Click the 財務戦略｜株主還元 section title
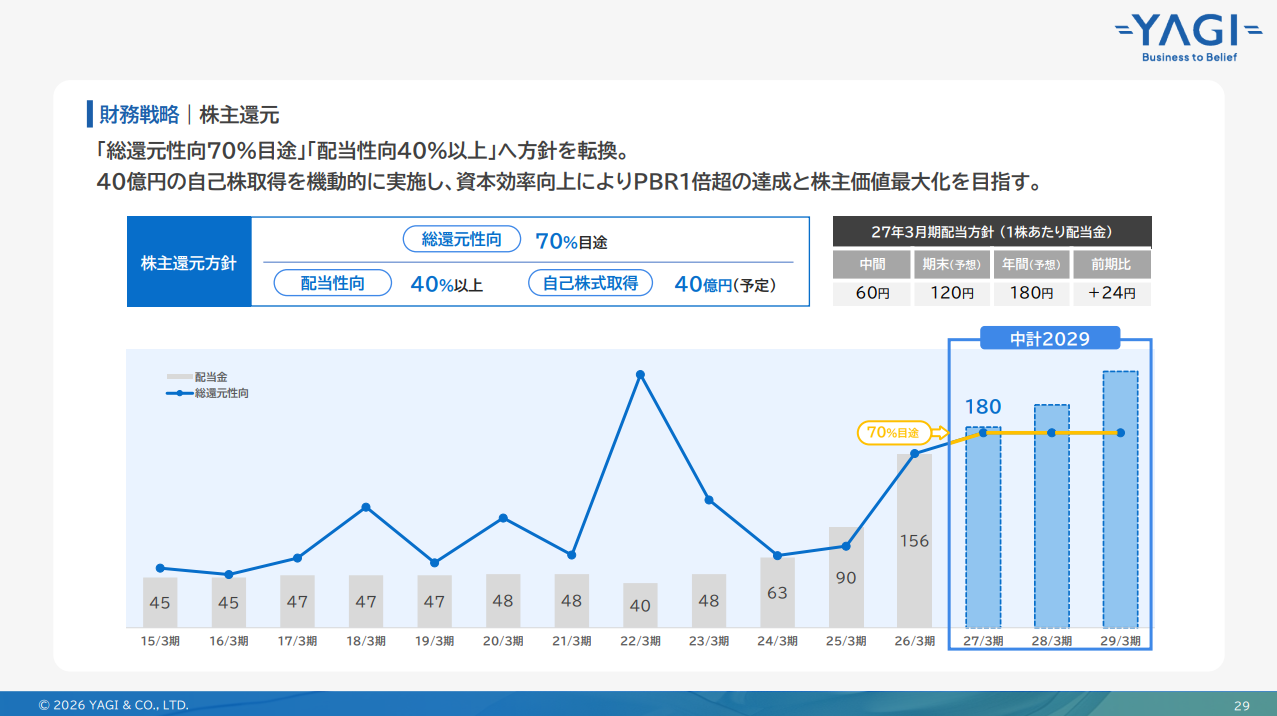The image size is (1277, 716). [189, 114]
